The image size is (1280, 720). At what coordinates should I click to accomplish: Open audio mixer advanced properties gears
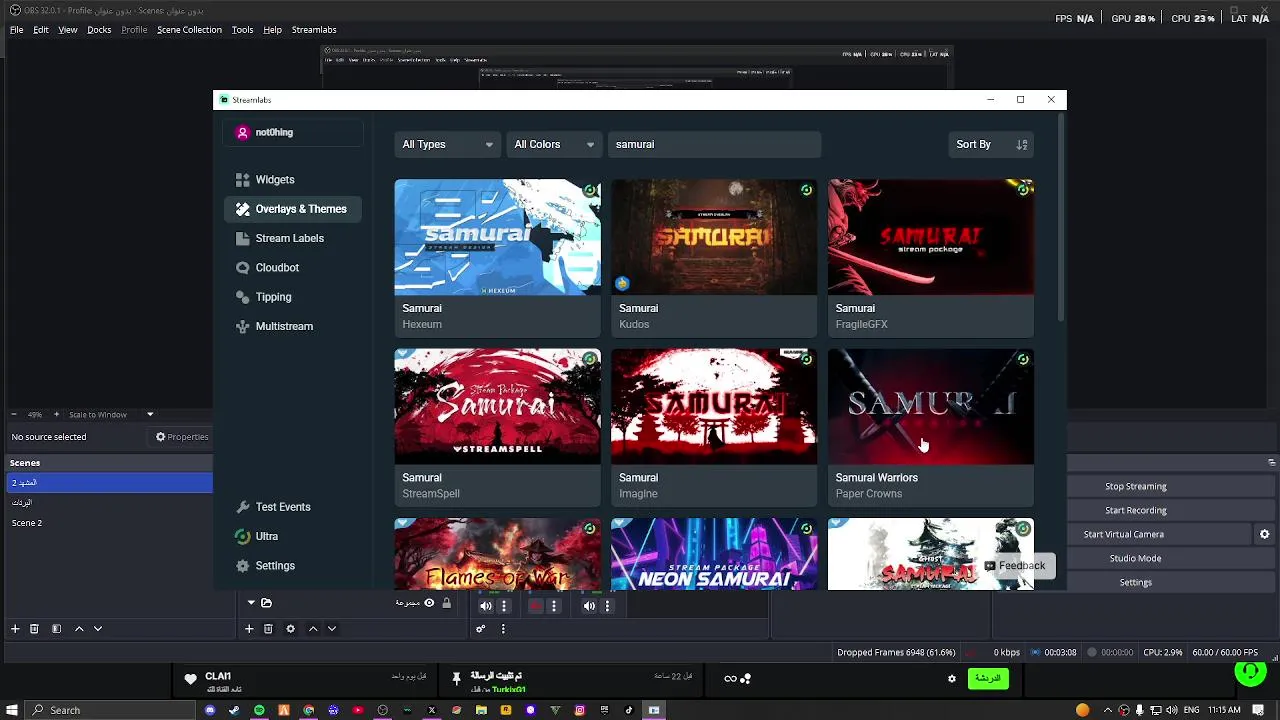[x=481, y=629]
